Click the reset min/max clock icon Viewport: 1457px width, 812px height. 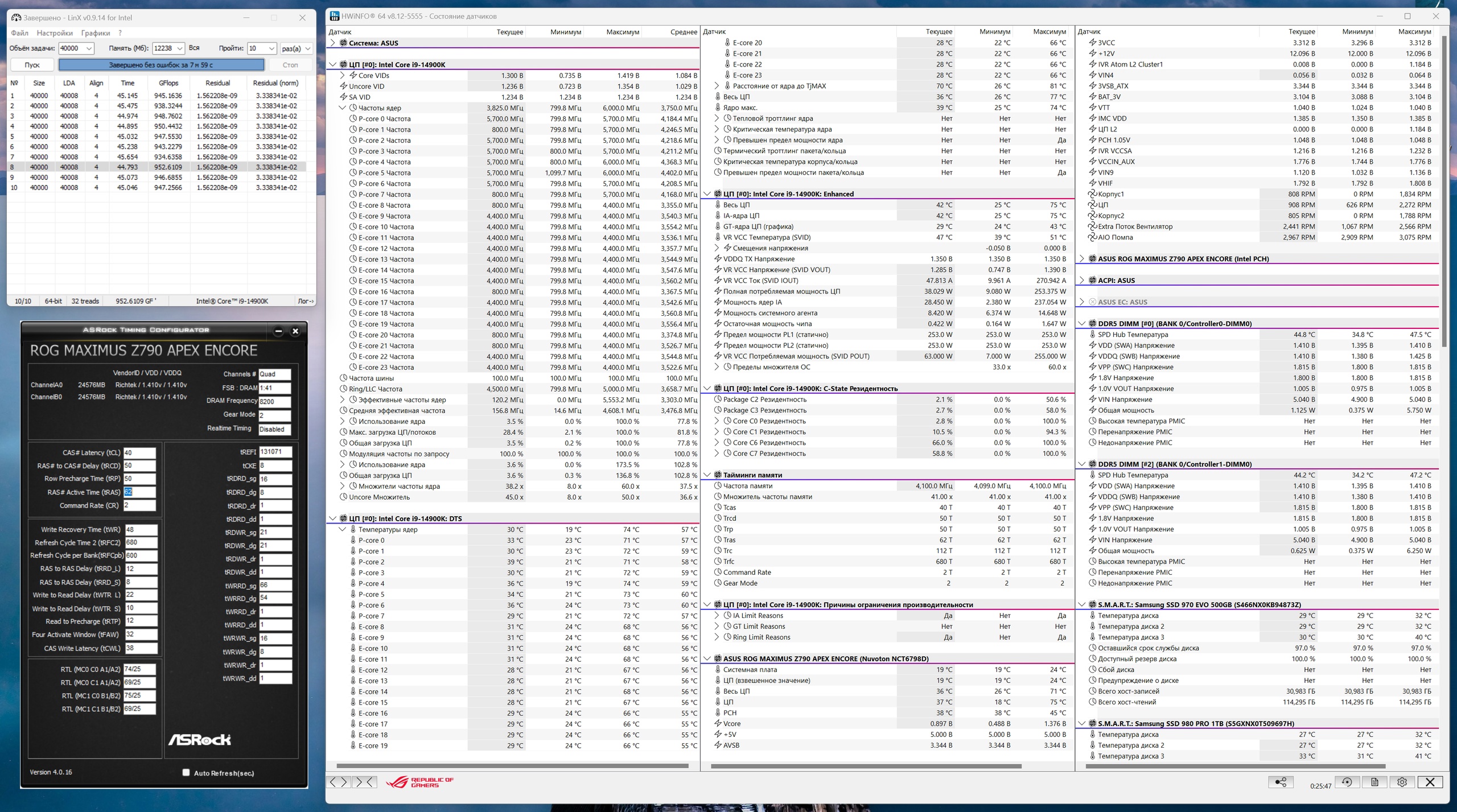pyautogui.click(x=1347, y=782)
